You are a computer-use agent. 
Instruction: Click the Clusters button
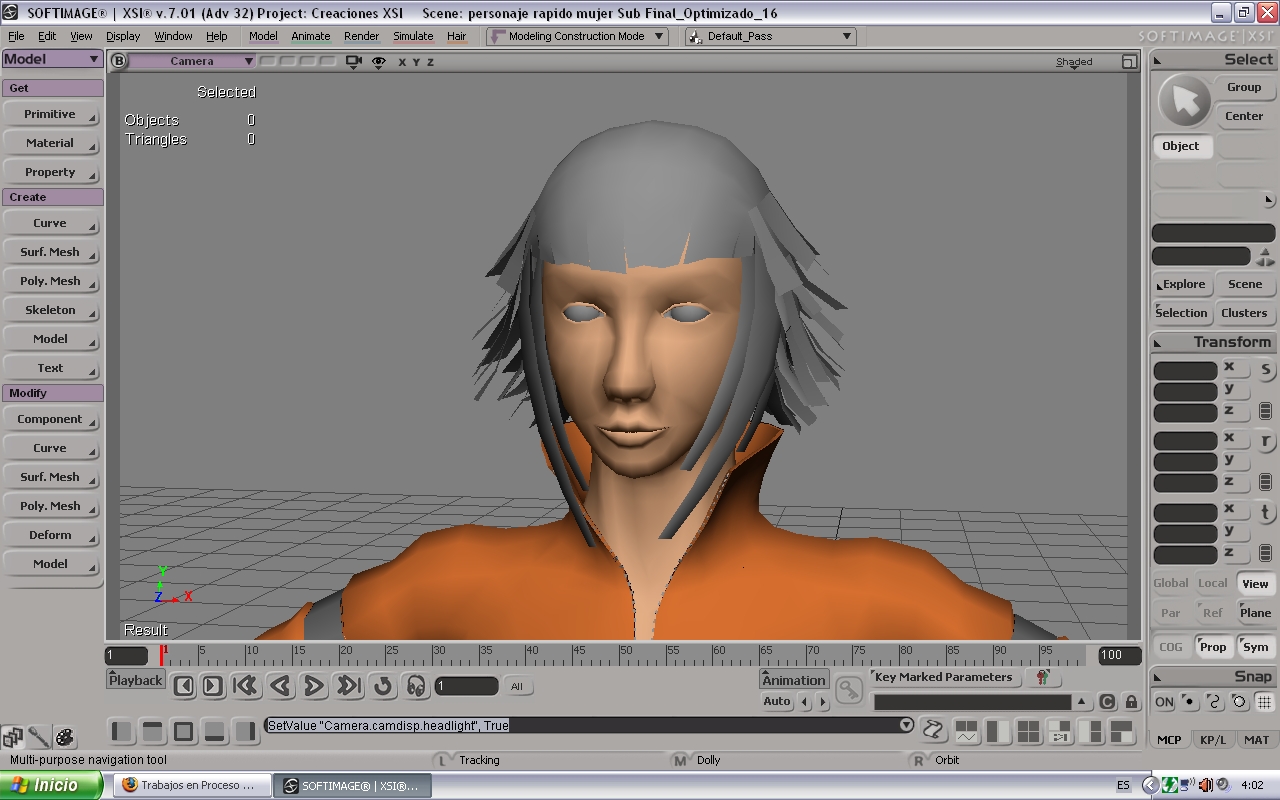(x=1244, y=313)
